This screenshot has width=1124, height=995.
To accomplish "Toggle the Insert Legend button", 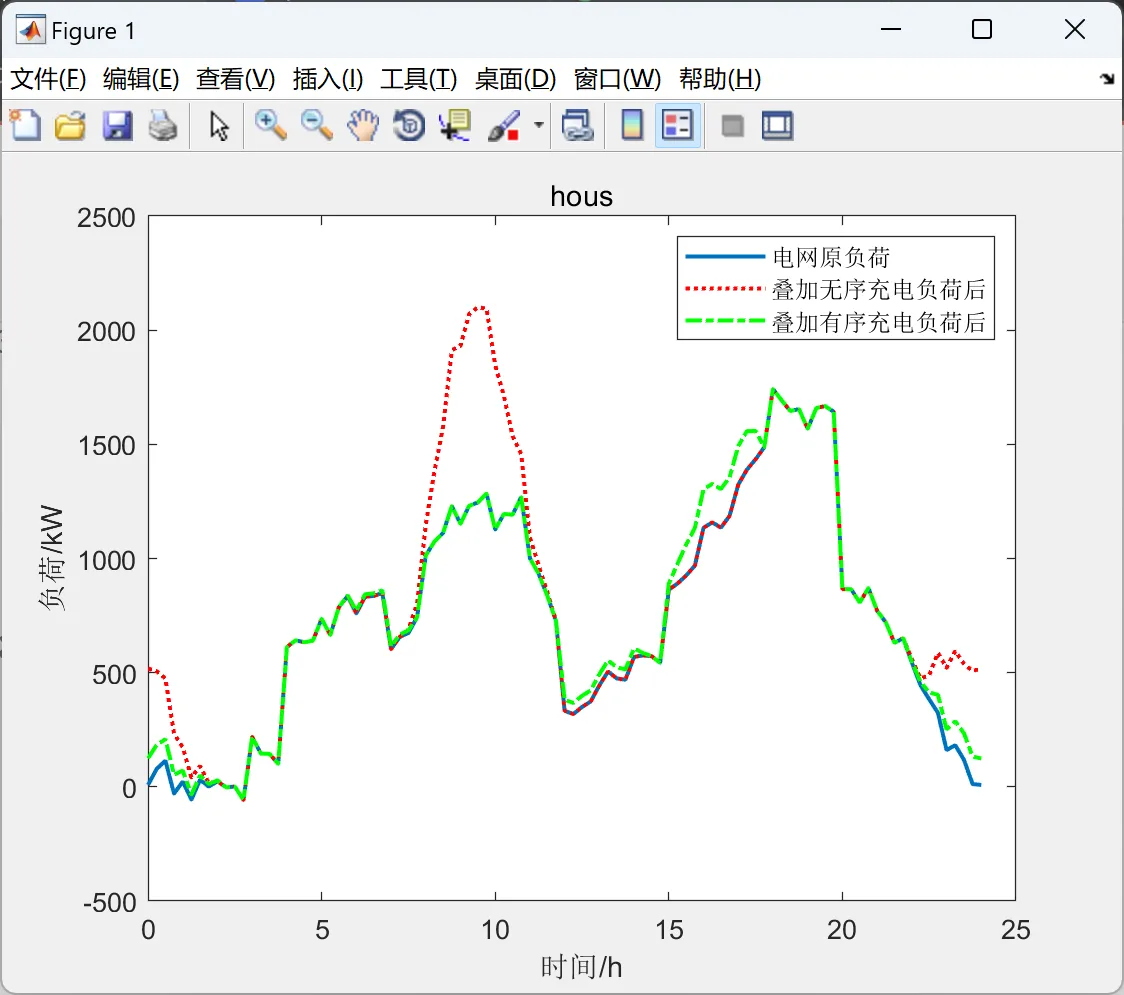I will [x=677, y=125].
